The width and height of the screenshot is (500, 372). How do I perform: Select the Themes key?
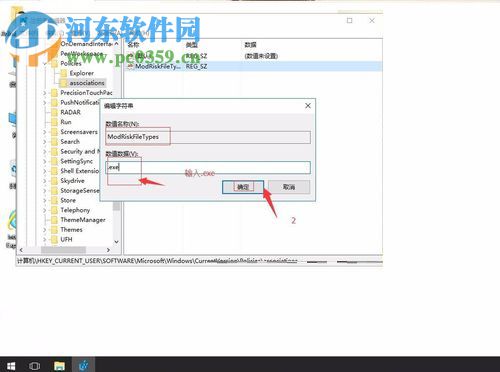point(71,230)
